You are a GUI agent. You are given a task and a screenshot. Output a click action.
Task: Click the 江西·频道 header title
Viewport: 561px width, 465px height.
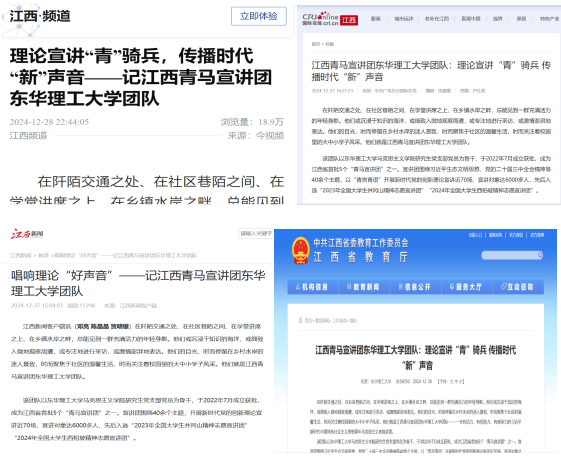40,16
